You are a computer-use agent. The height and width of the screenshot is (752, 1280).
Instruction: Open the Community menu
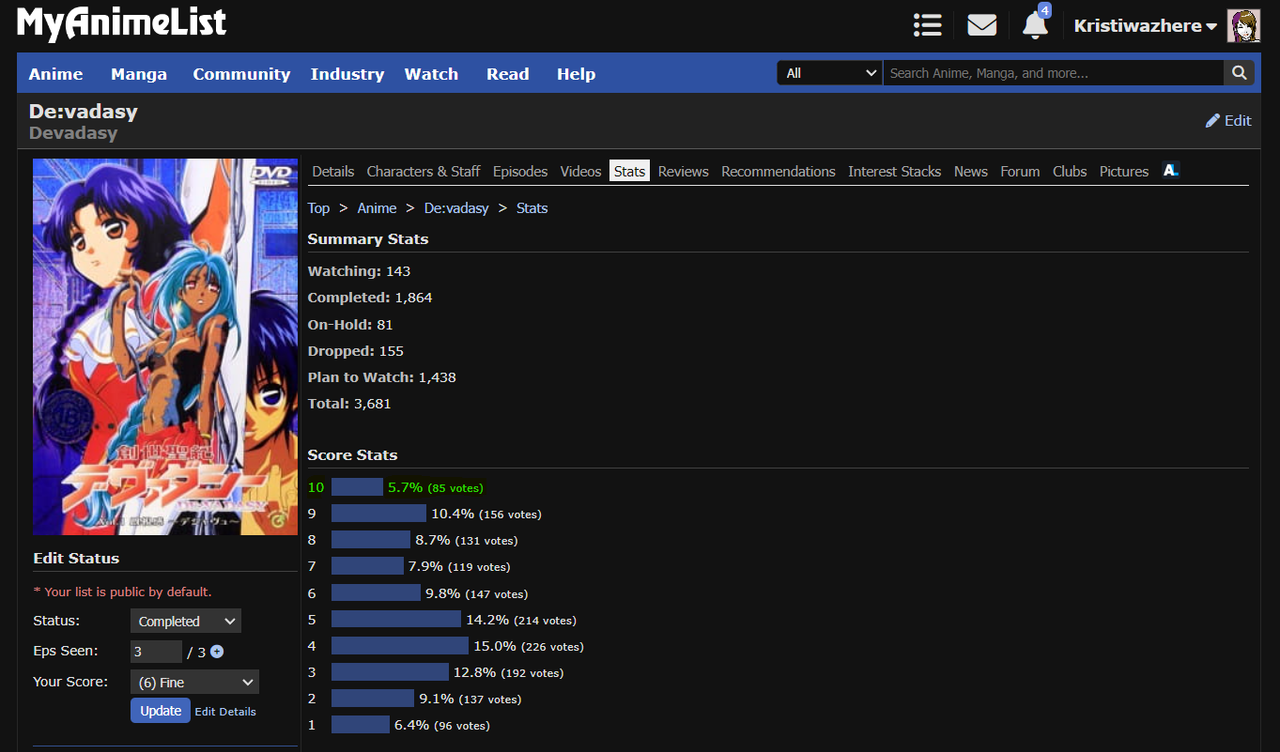point(241,74)
